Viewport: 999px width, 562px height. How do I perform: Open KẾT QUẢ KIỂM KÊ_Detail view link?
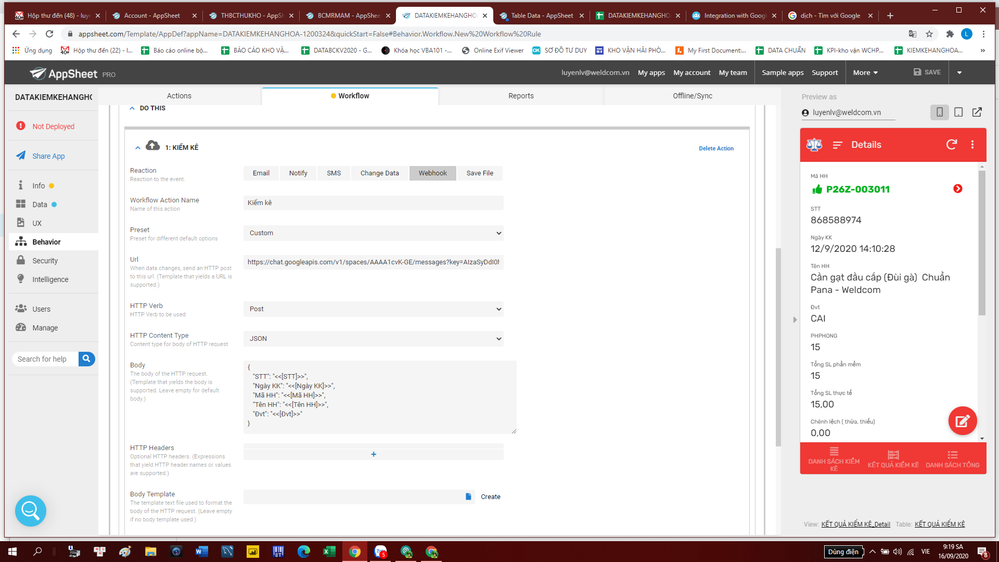click(855, 524)
